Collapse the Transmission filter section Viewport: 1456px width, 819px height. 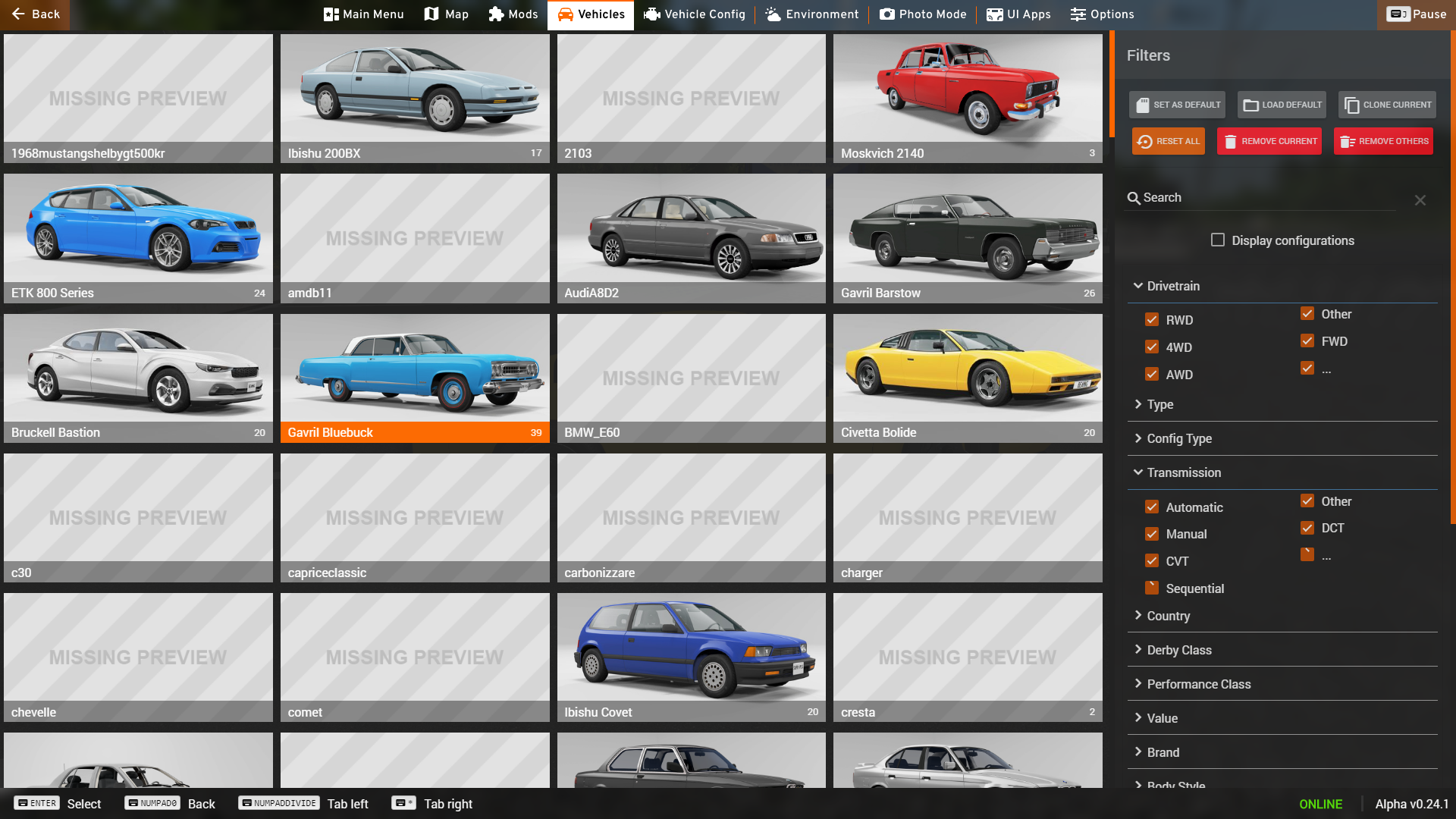(1282, 472)
